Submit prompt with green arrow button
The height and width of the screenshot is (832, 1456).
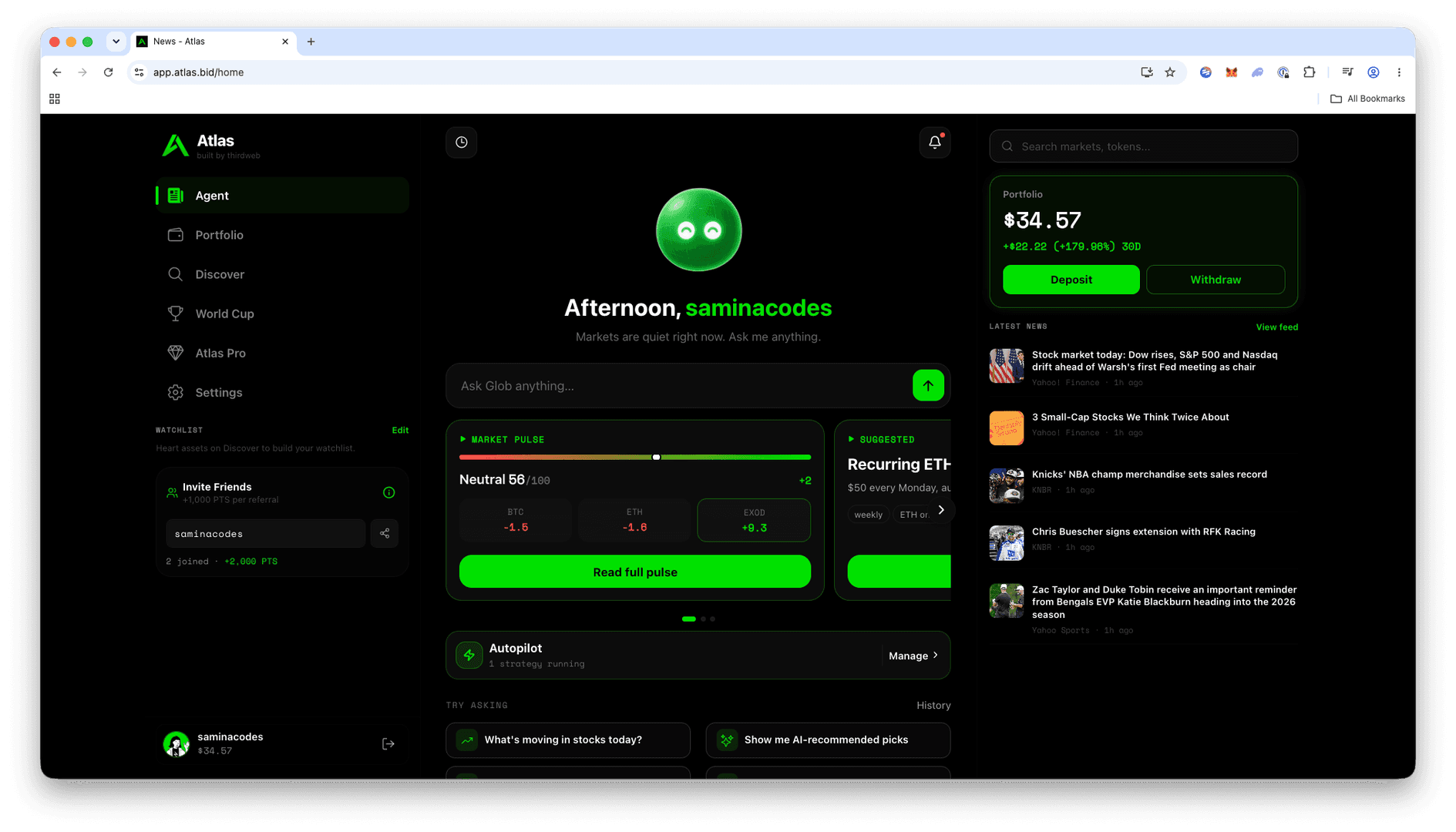pyautogui.click(x=928, y=386)
